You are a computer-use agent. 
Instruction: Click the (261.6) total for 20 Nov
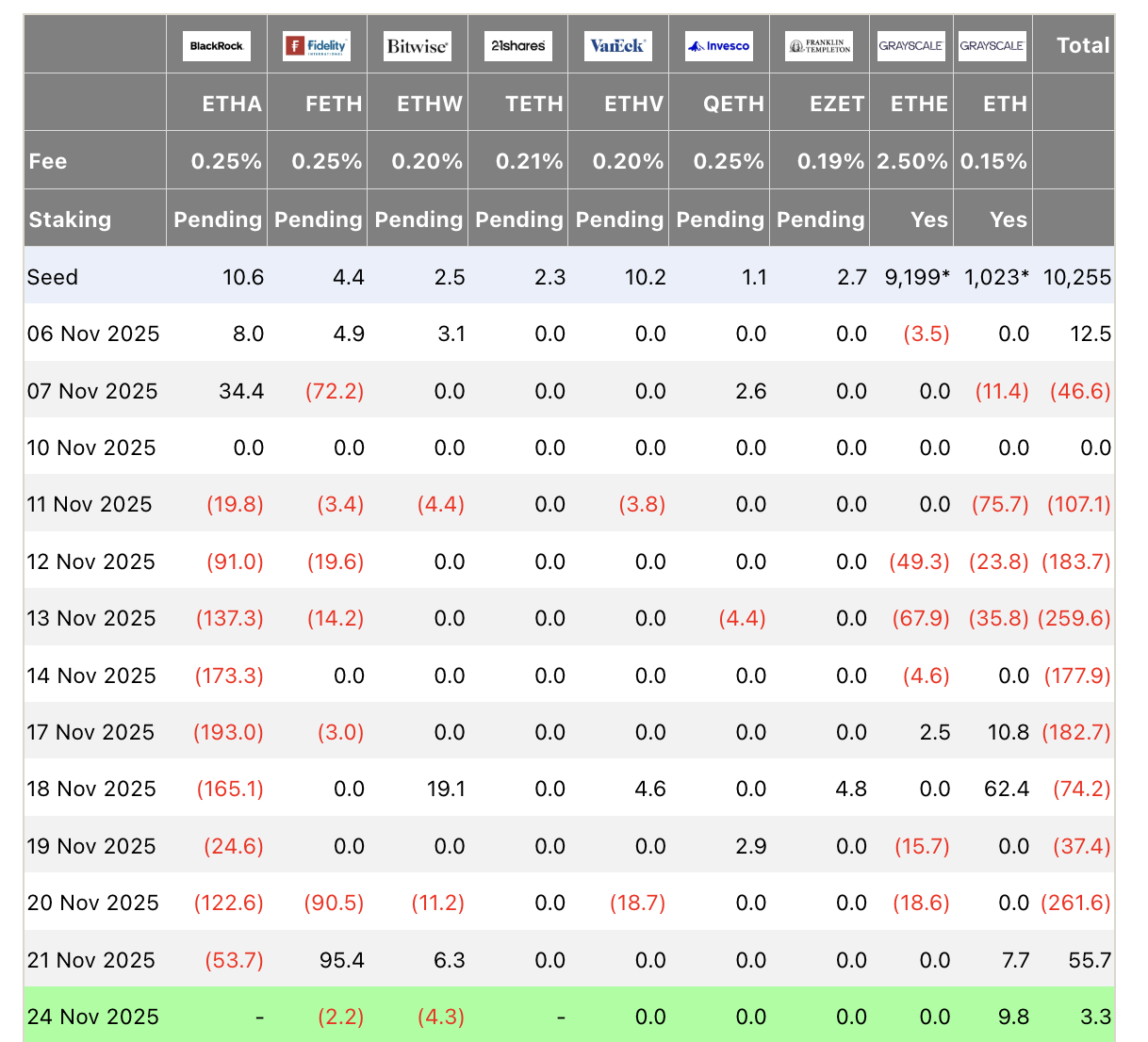click(x=1075, y=903)
